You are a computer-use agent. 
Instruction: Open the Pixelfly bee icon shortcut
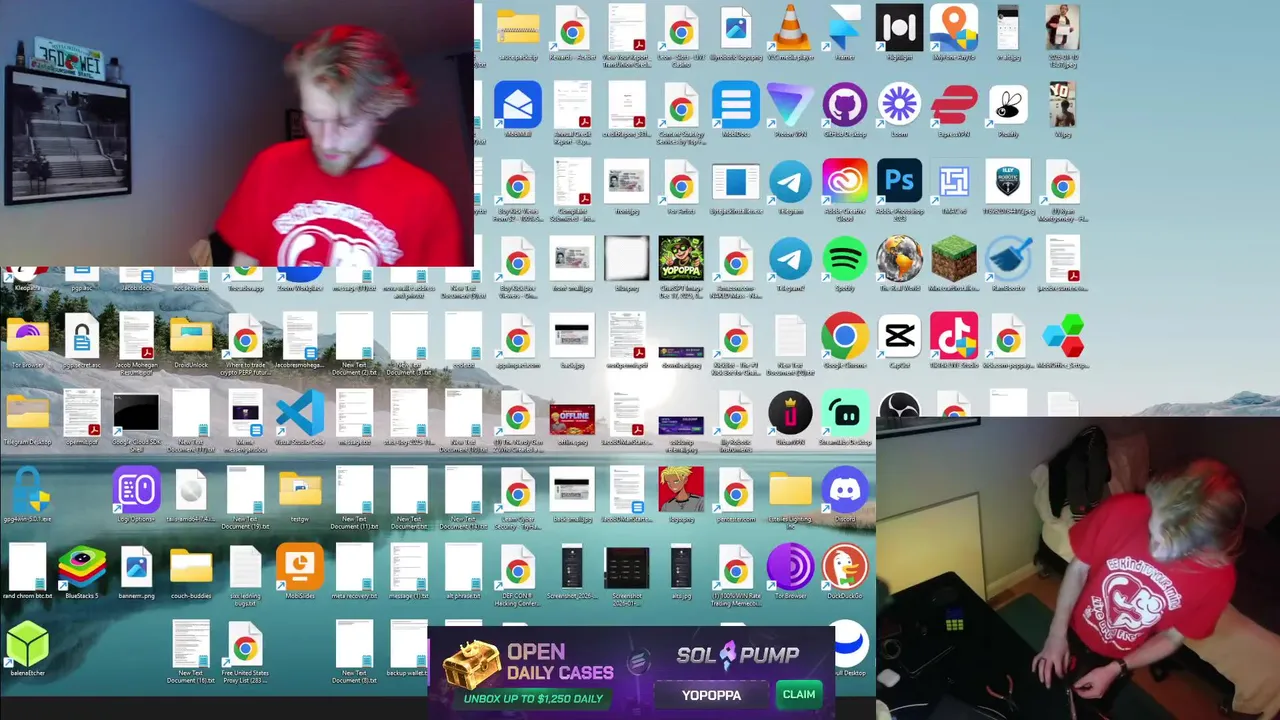tap(1008, 105)
